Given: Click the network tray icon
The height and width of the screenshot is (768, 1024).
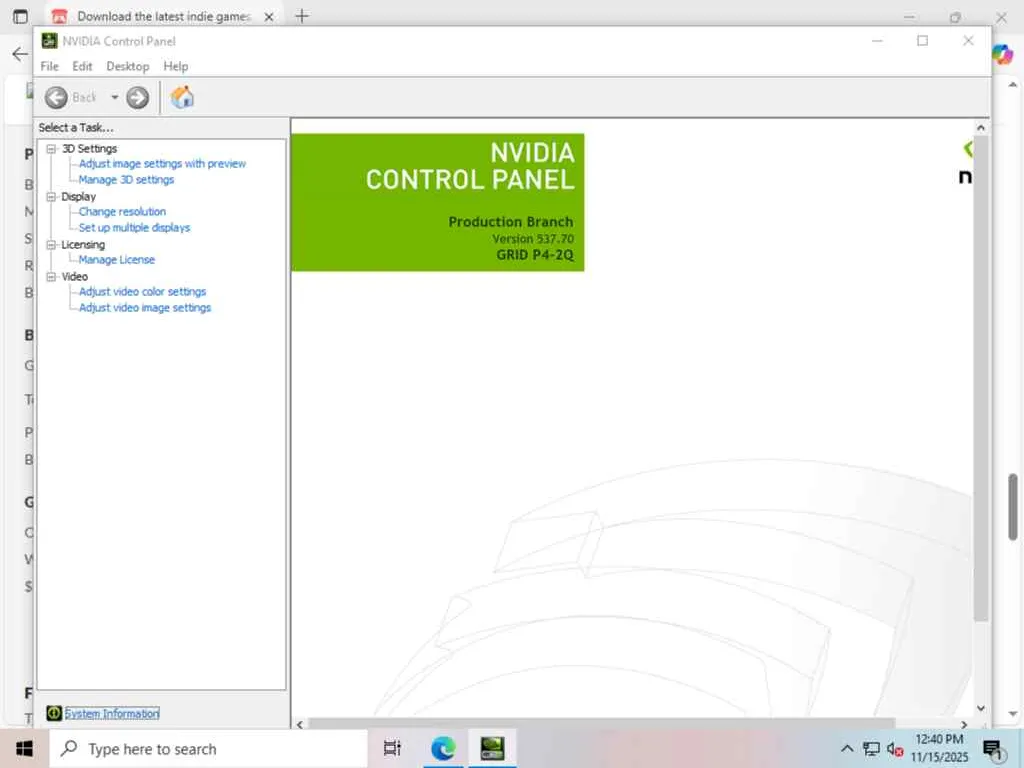Looking at the screenshot, I should (871, 748).
